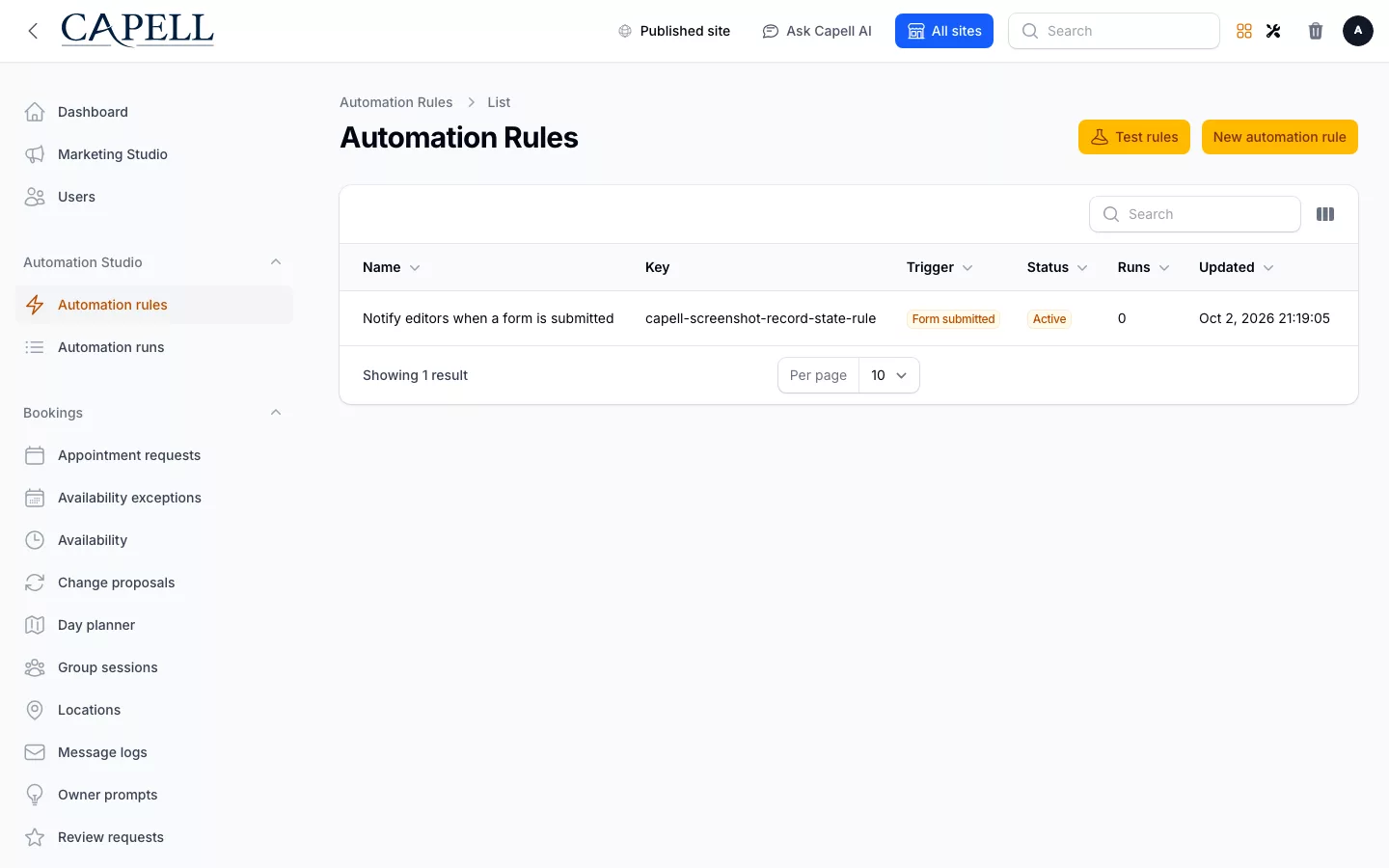The height and width of the screenshot is (868, 1389).
Task: Click the Test rules button
Action: tap(1134, 137)
